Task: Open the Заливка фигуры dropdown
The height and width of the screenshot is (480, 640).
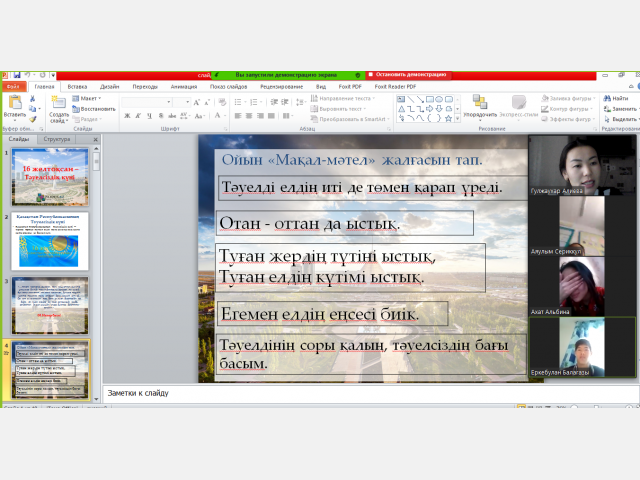Action: pyautogui.click(x=567, y=98)
